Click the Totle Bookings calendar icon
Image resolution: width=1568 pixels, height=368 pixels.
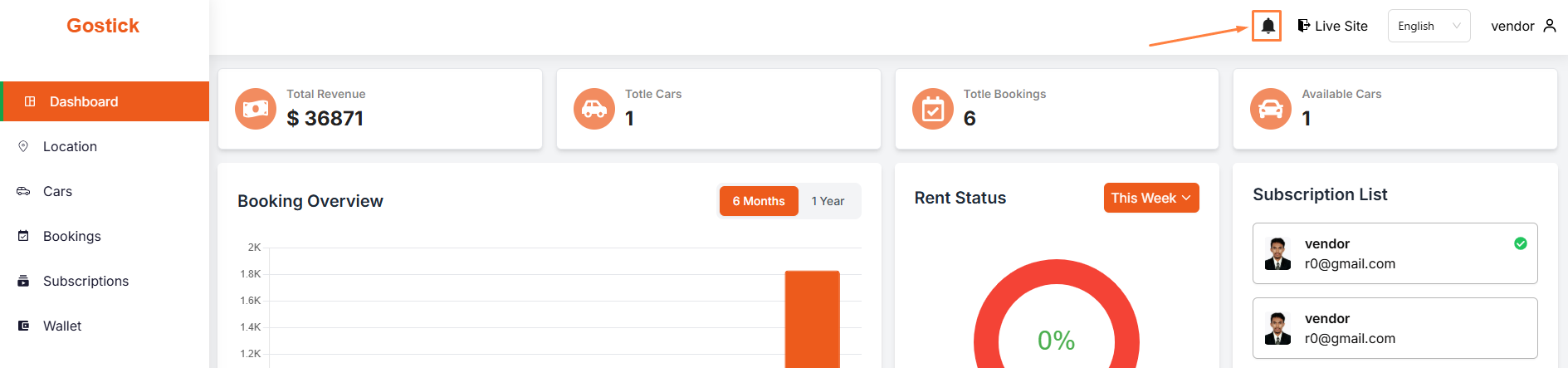(933, 109)
